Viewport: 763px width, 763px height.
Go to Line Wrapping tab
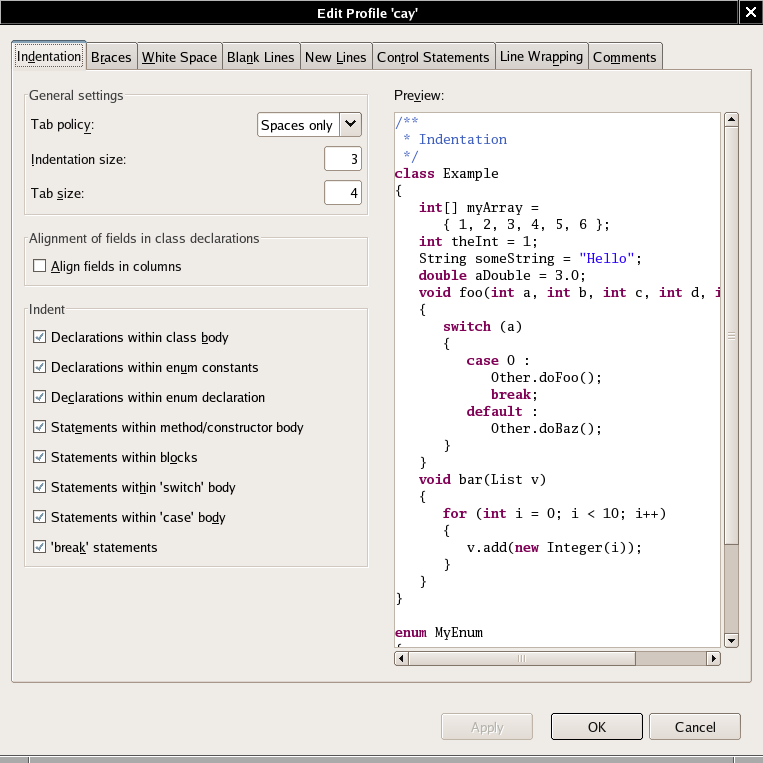click(x=541, y=57)
